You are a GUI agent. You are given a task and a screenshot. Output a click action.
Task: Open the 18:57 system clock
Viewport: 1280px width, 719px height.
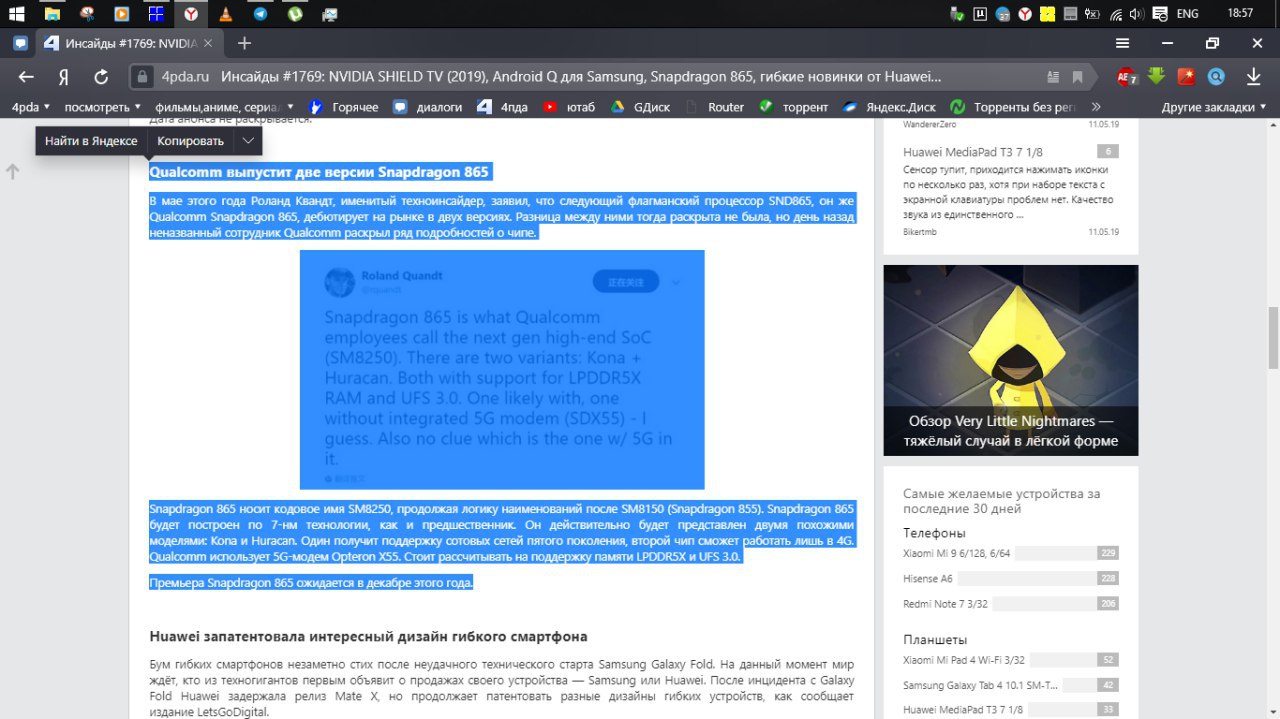[1240, 14]
